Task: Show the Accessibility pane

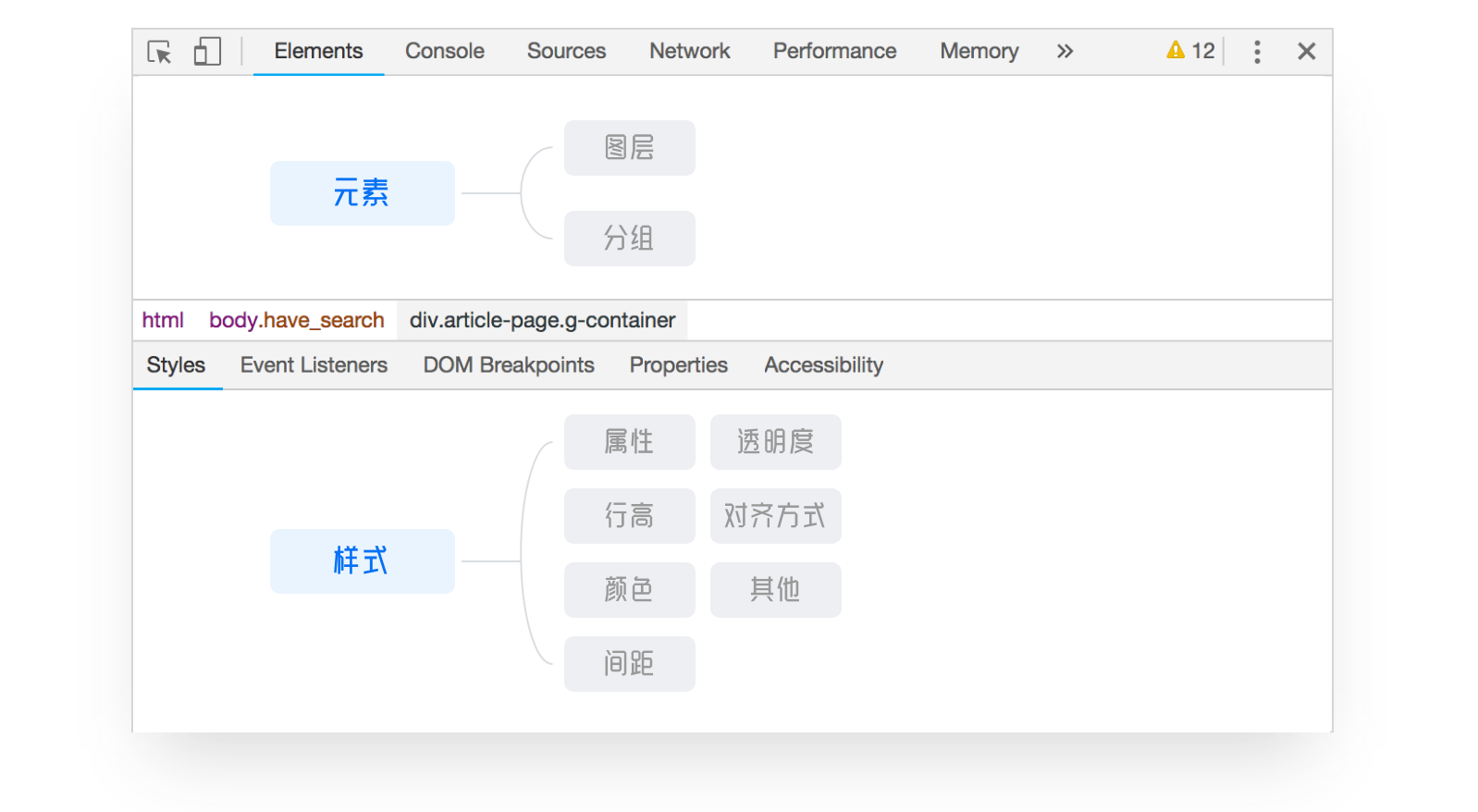Action: pos(823,365)
